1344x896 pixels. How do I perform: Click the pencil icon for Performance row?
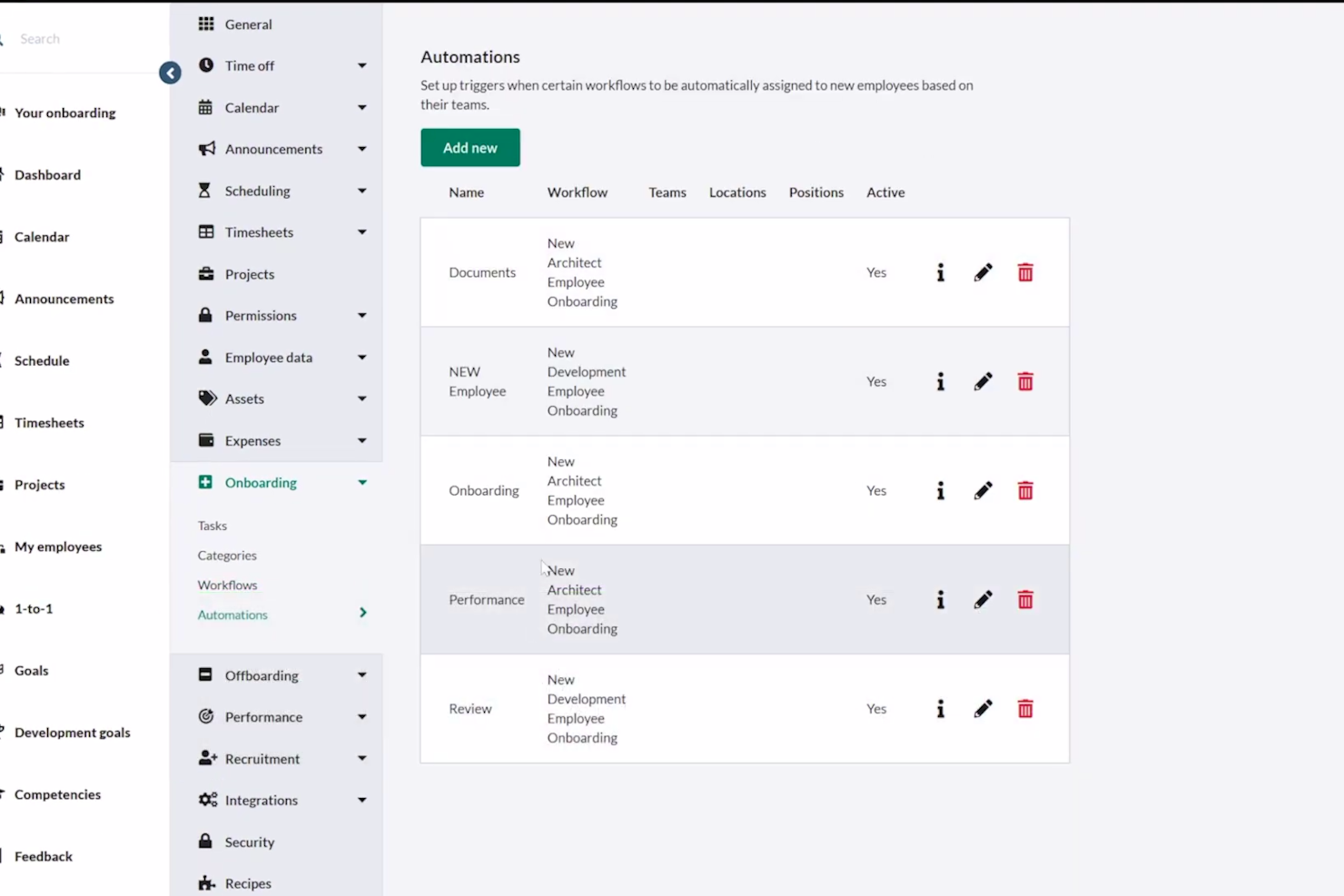983,599
